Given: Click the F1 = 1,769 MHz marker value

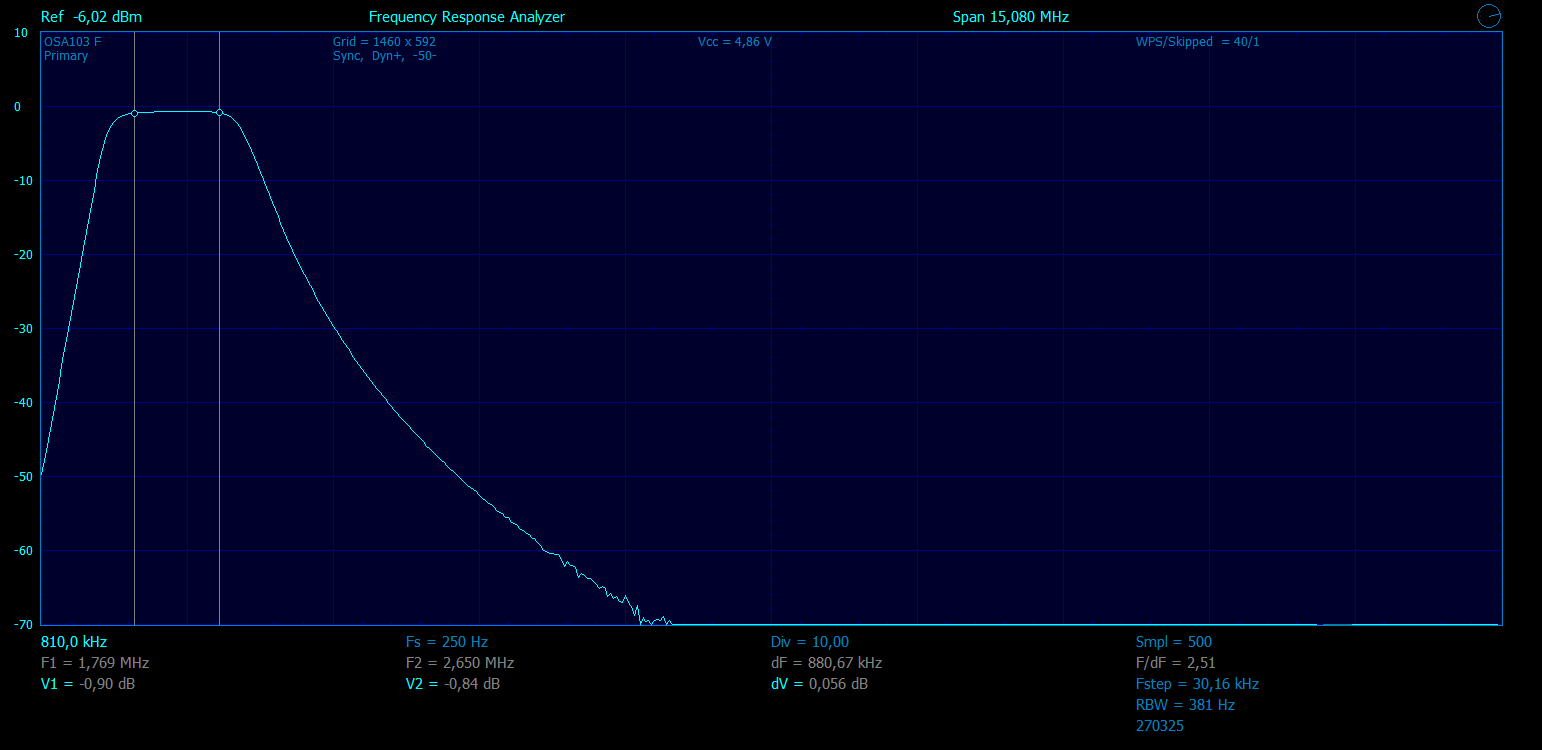Looking at the screenshot, I should [95, 663].
